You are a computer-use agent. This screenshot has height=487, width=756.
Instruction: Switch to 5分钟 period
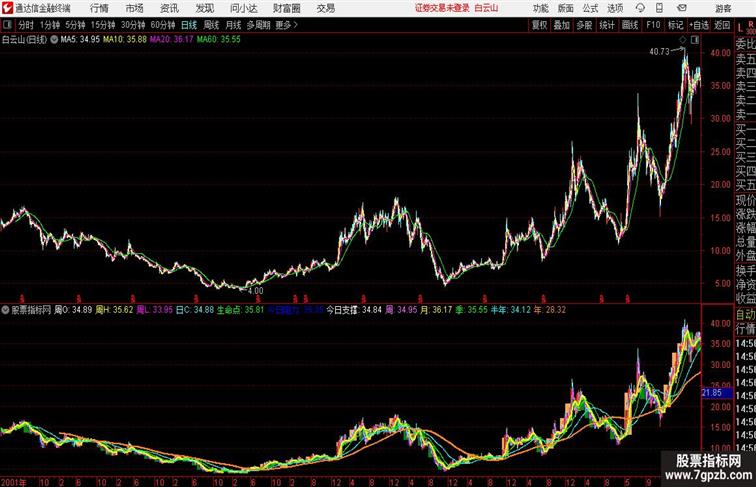(x=75, y=25)
